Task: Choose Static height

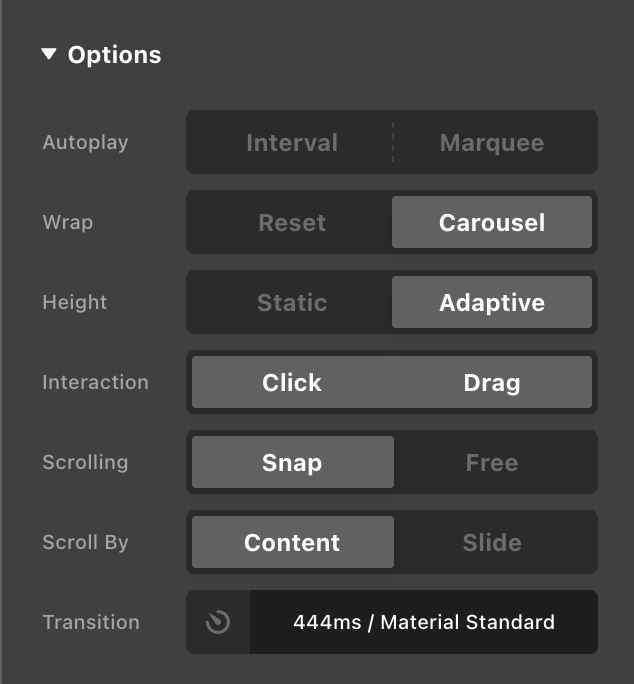Action: click(x=292, y=302)
